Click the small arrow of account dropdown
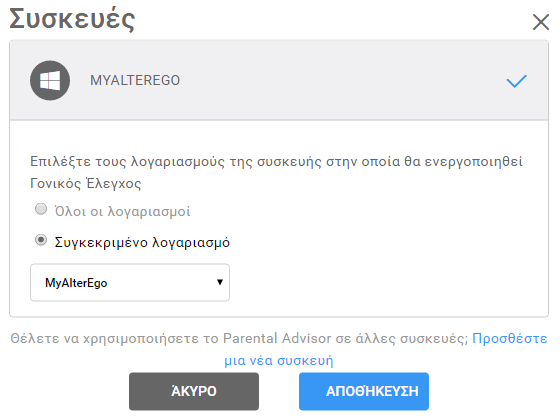This screenshot has width=560, height=420. coord(220,282)
